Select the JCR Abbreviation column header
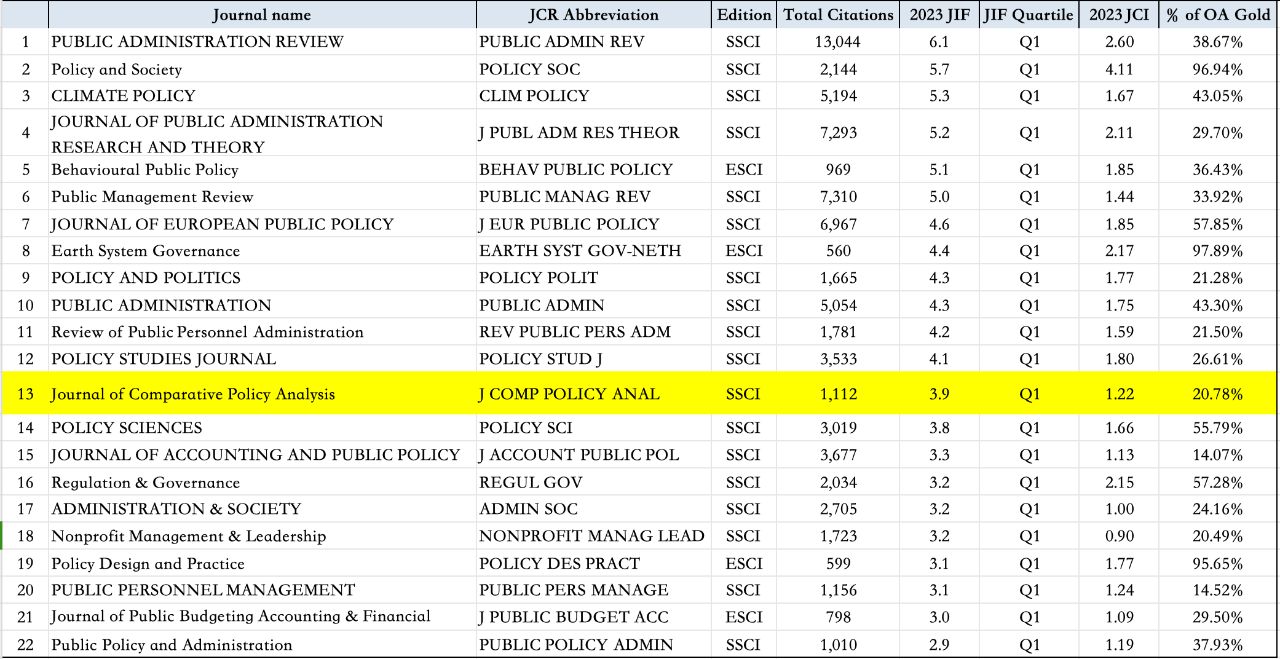This screenshot has height=659, width=1280. (594, 15)
